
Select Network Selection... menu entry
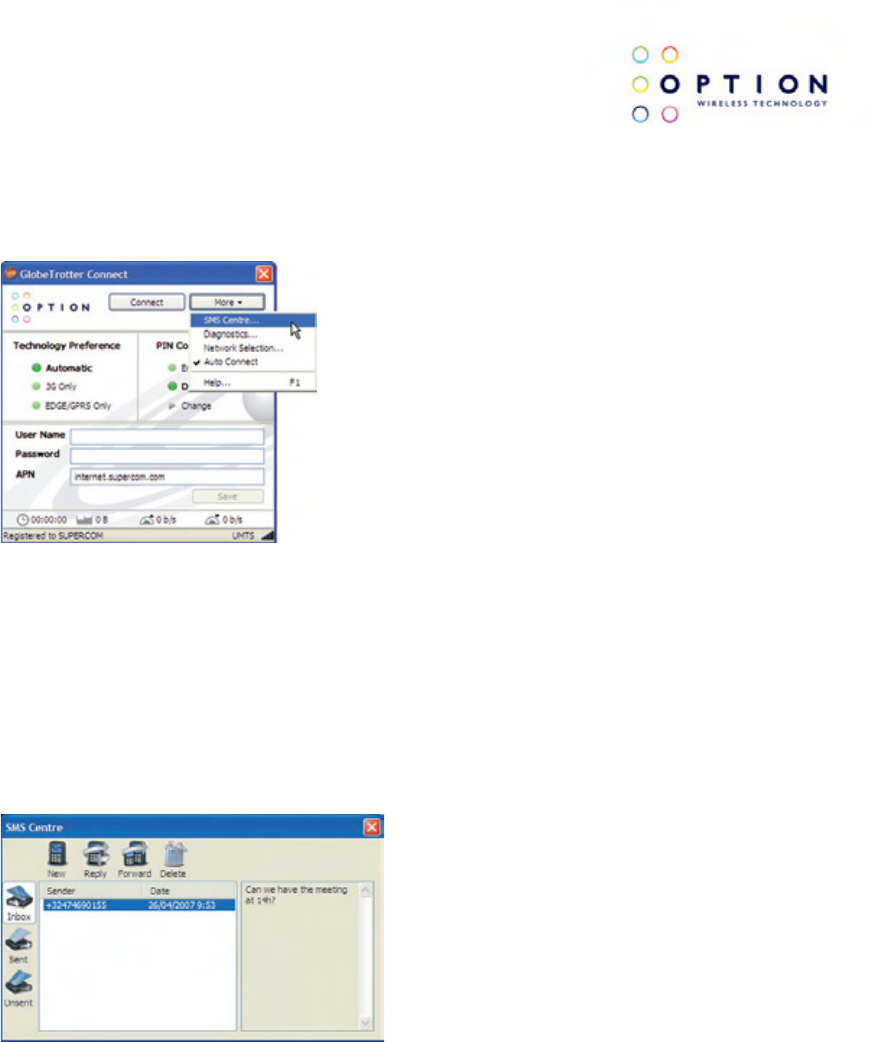tap(253, 348)
